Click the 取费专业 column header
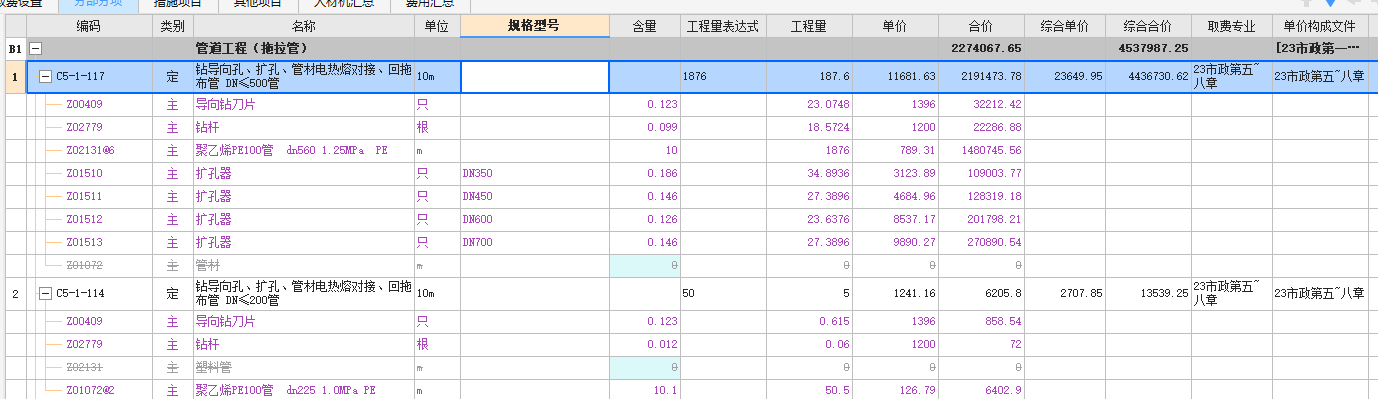Image resolution: width=1378 pixels, height=399 pixels. 1231,27
